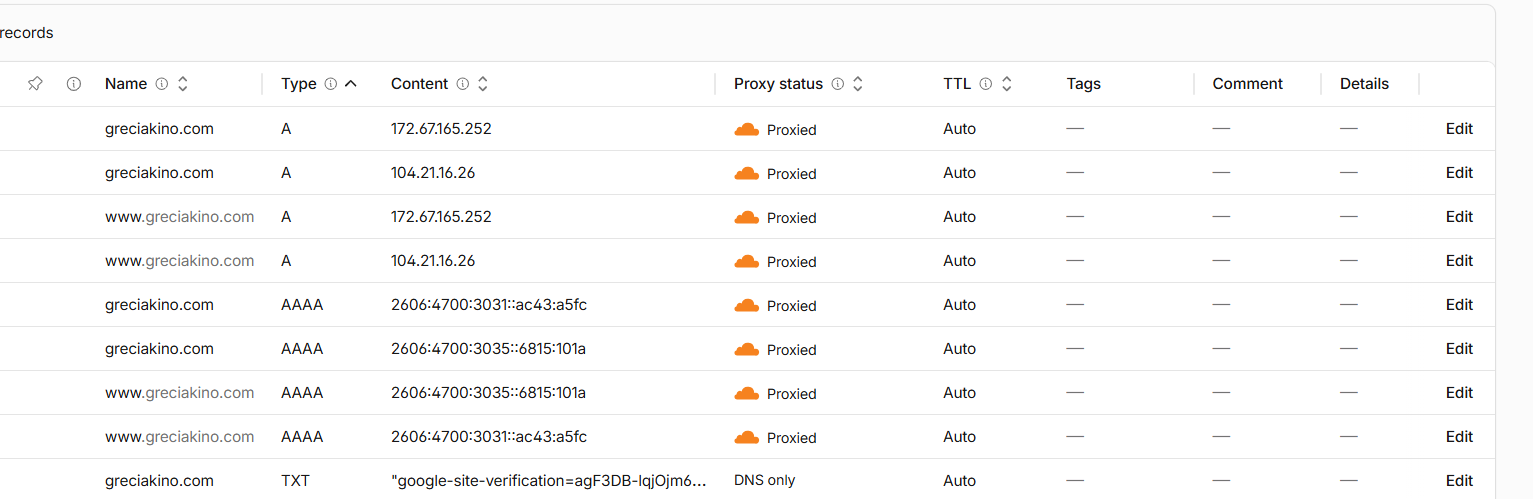Select the truncated google-site-verification content text
The image size is (1533, 499).
(x=549, y=481)
